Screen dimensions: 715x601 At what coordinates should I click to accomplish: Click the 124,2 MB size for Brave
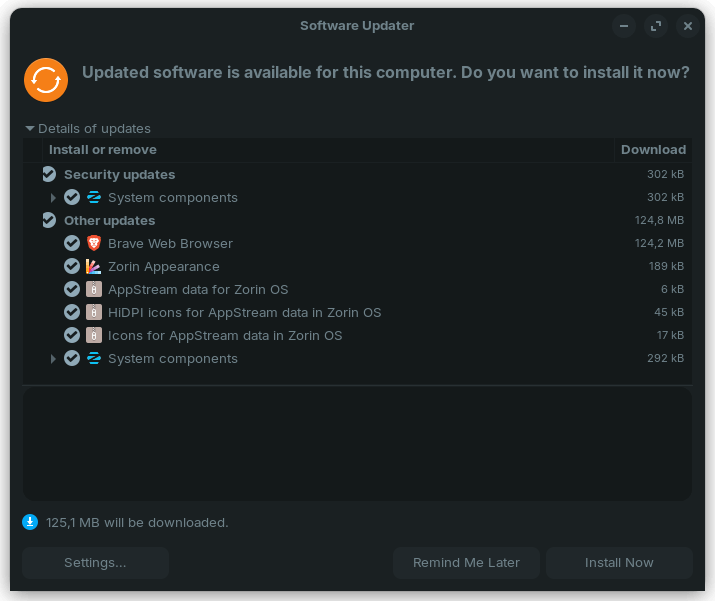click(x=659, y=243)
